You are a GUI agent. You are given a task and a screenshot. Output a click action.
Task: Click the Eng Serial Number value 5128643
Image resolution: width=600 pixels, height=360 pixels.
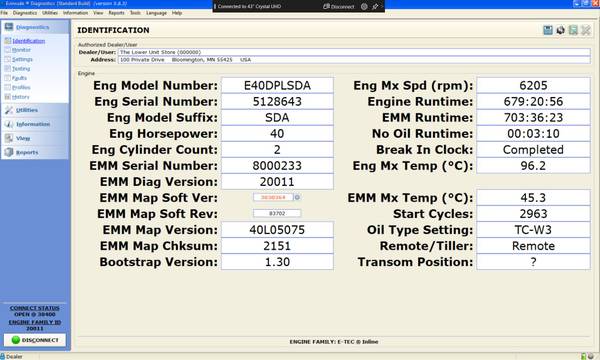[277, 101]
